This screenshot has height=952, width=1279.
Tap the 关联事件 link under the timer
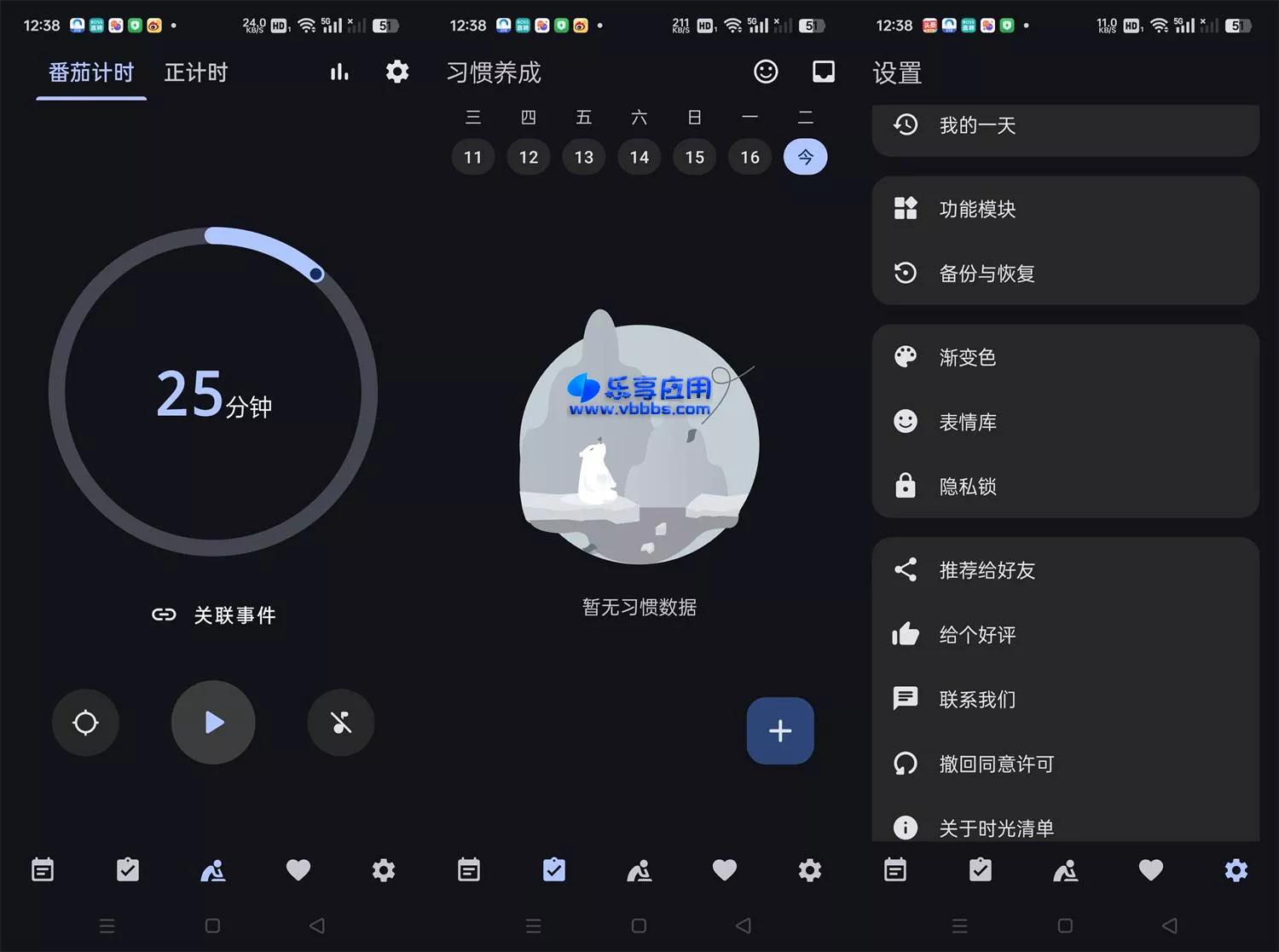(215, 614)
